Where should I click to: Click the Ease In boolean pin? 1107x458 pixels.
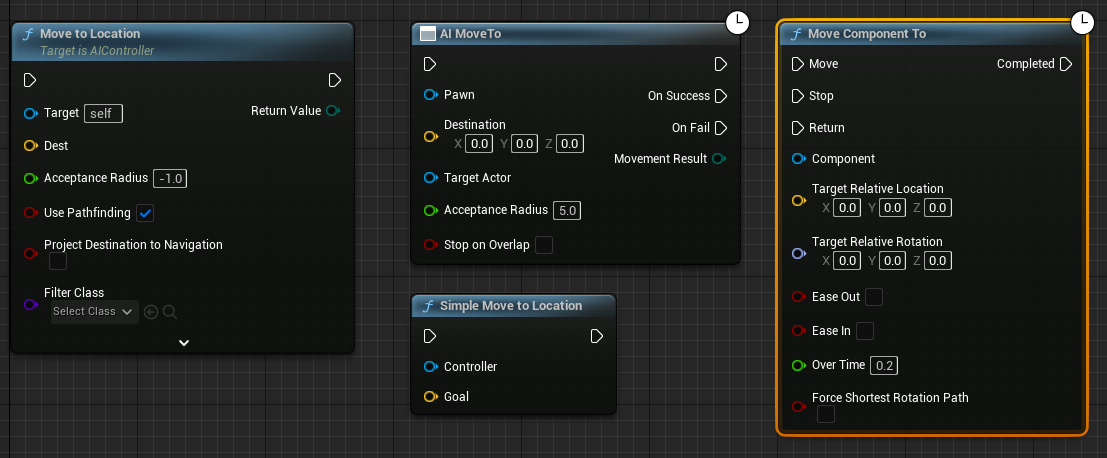(x=798, y=330)
